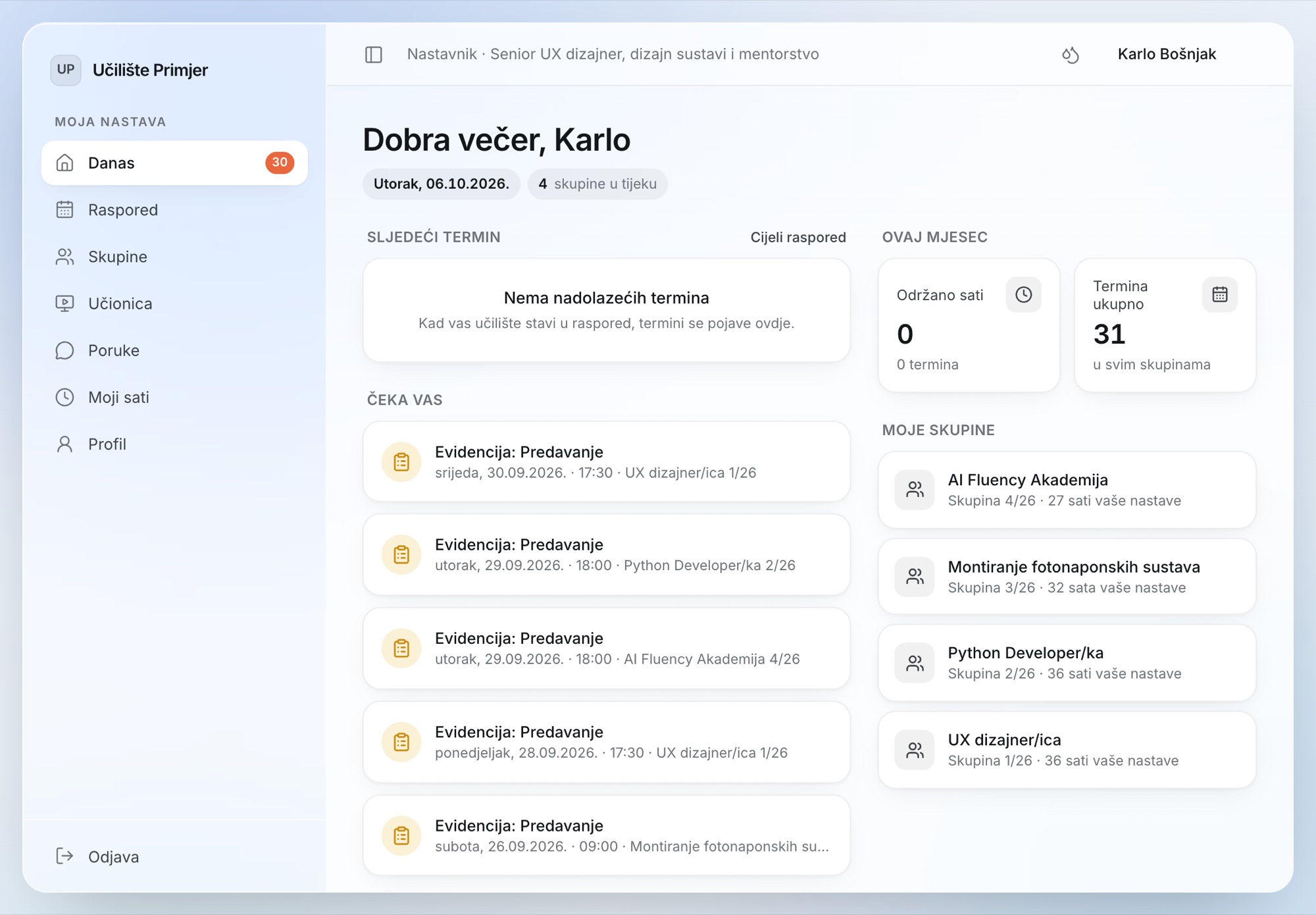Screen dimensions: 1316x915
Task: Open Evidencija entry for subota 26.09.2026
Action: pyautogui.click(x=607, y=836)
